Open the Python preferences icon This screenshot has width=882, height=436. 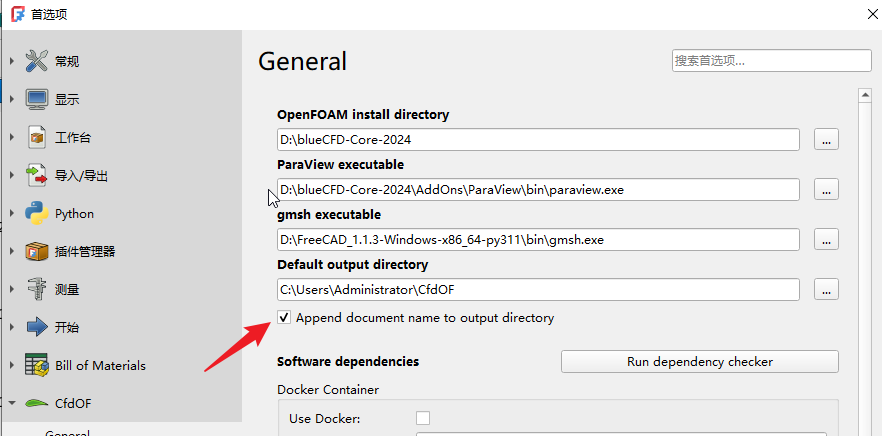click(x=37, y=214)
